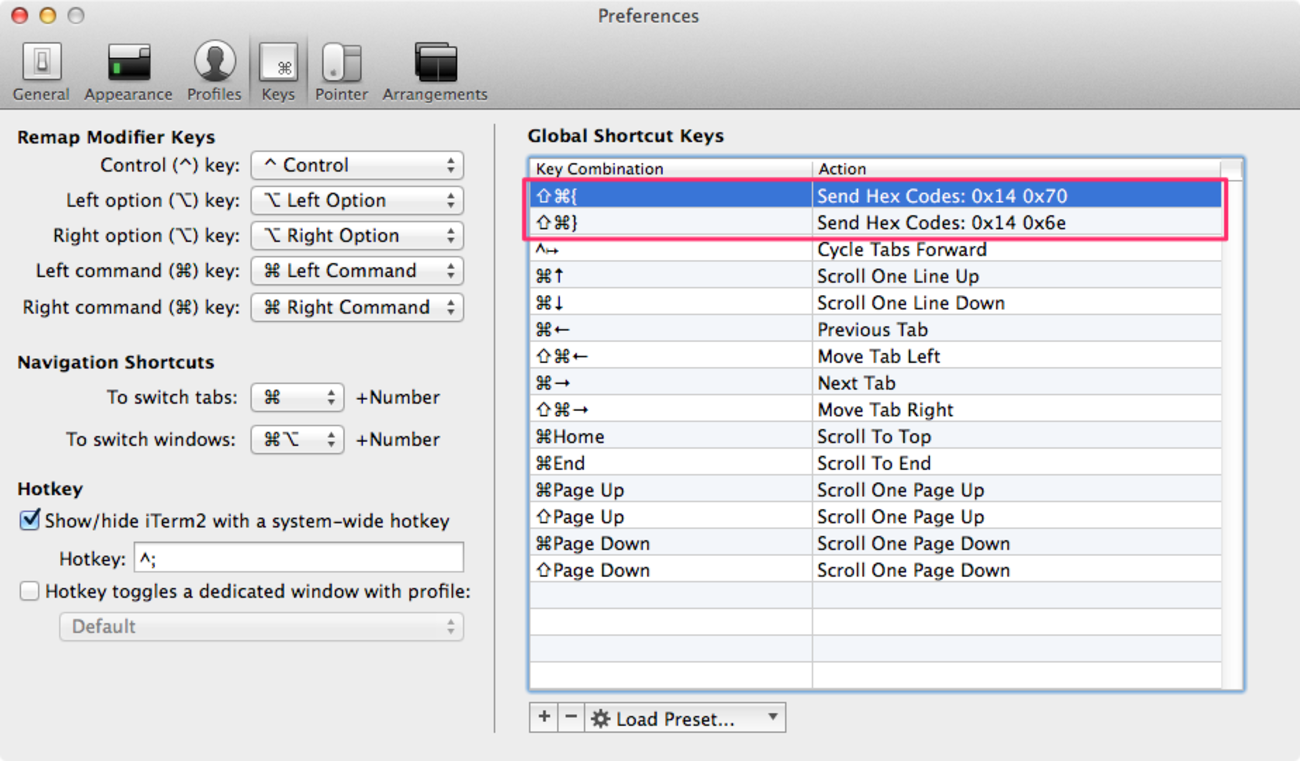Select the Cycle Tabs Forward shortcut row

(876, 250)
